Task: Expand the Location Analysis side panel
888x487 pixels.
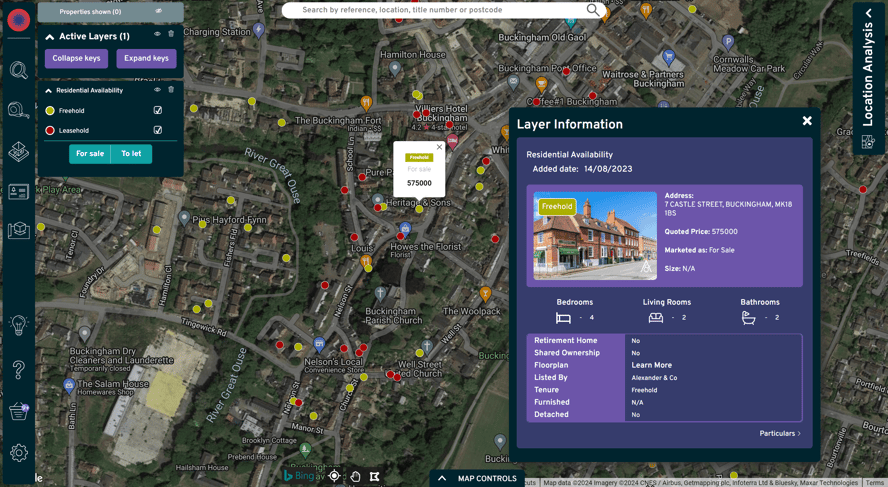Action: 868,12
